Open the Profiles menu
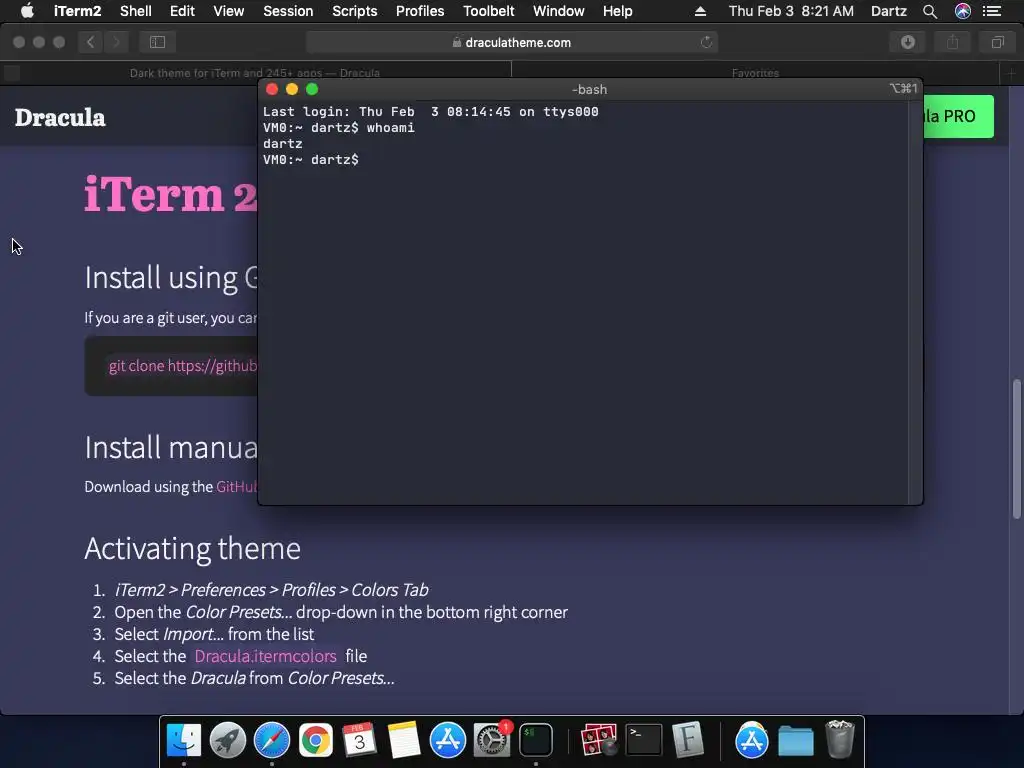The height and width of the screenshot is (768, 1024). pyautogui.click(x=420, y=11)
